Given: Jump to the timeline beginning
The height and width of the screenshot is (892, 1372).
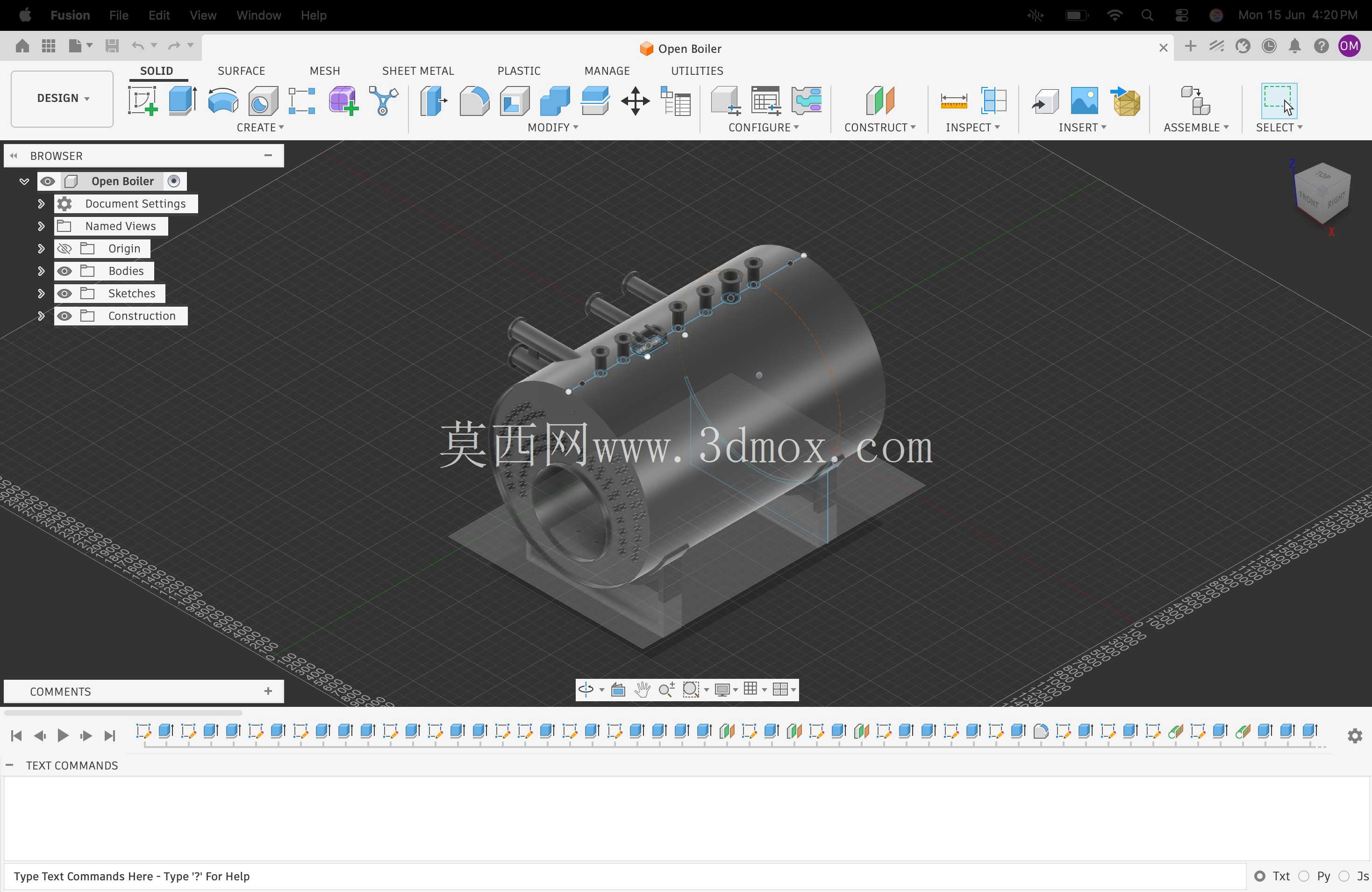Looking at the screenshot, I should pos(16,736).
